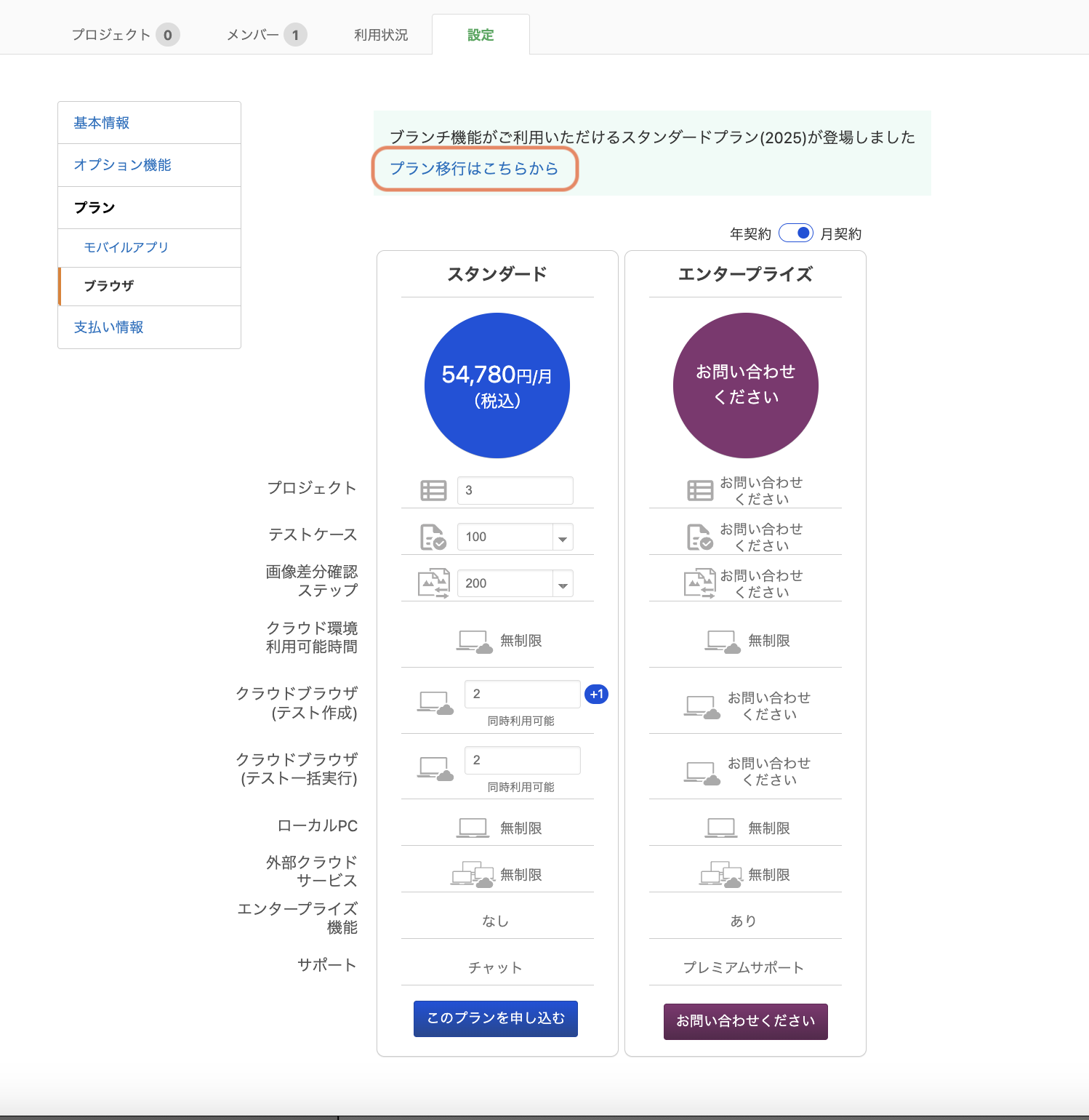The image size is (1089, 1120).
Task: Click the 年契約 label
Action: [750, 234]
